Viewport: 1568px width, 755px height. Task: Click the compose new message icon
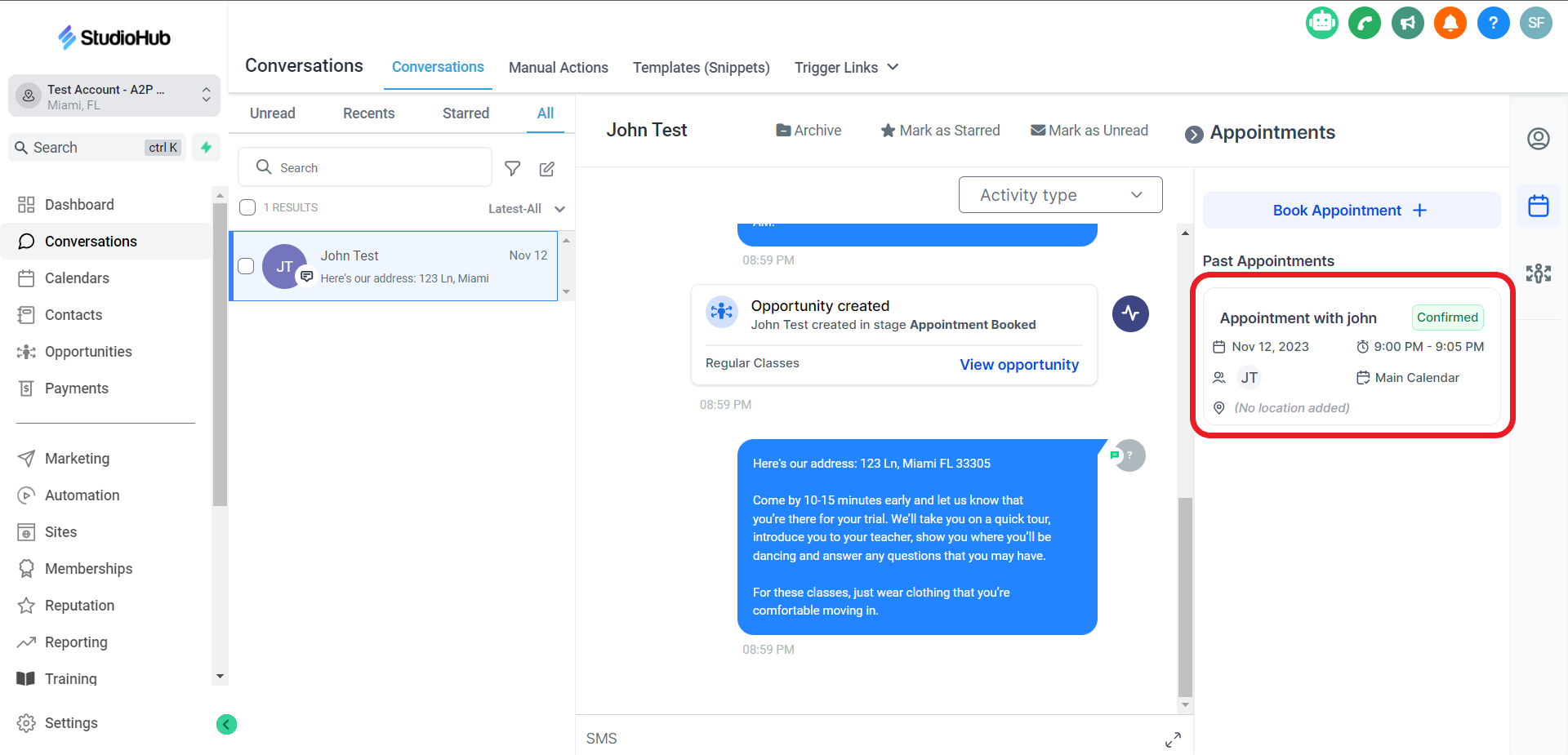[x=547, y=168]
